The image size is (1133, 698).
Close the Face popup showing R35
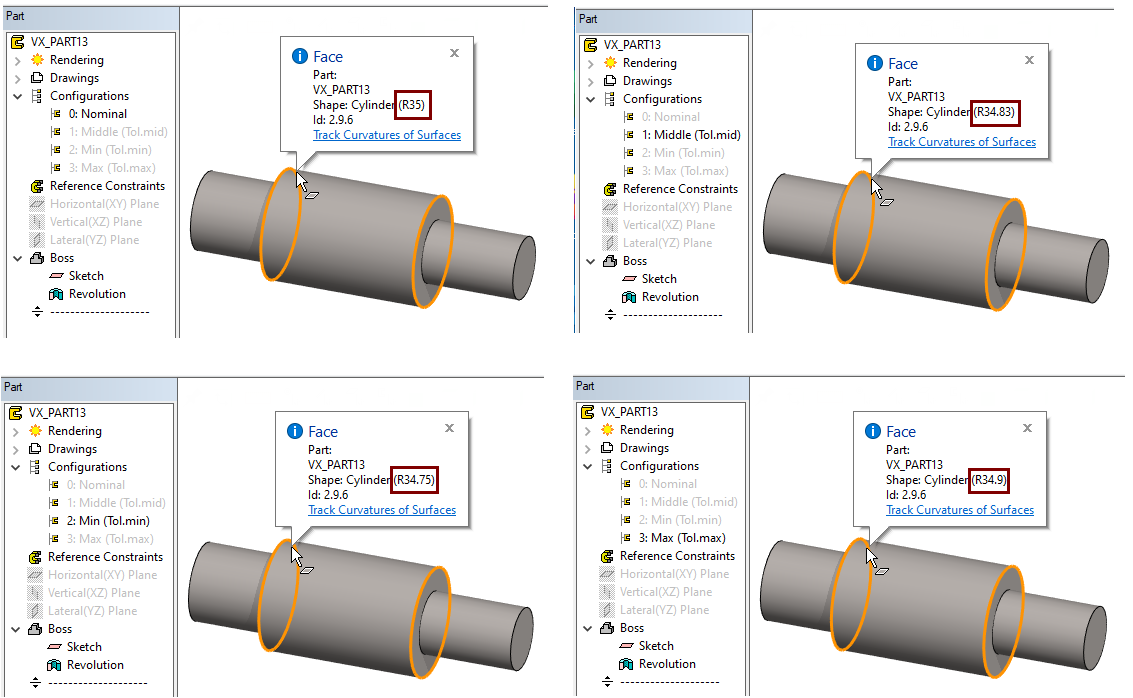(x=455, y=53)
